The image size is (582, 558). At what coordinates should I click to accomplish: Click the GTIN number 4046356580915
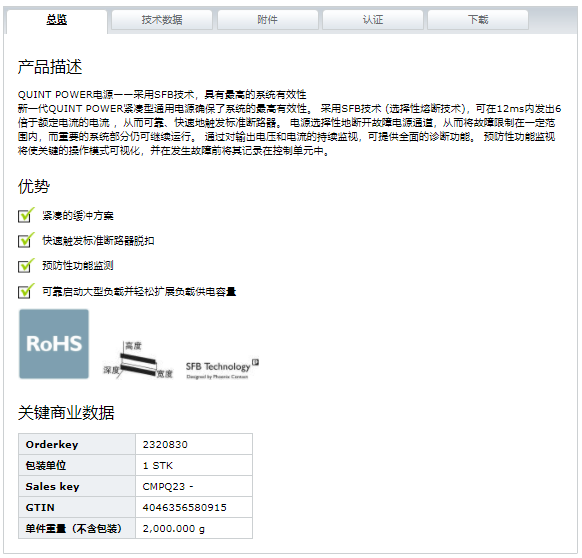click(x=184, y=507)
